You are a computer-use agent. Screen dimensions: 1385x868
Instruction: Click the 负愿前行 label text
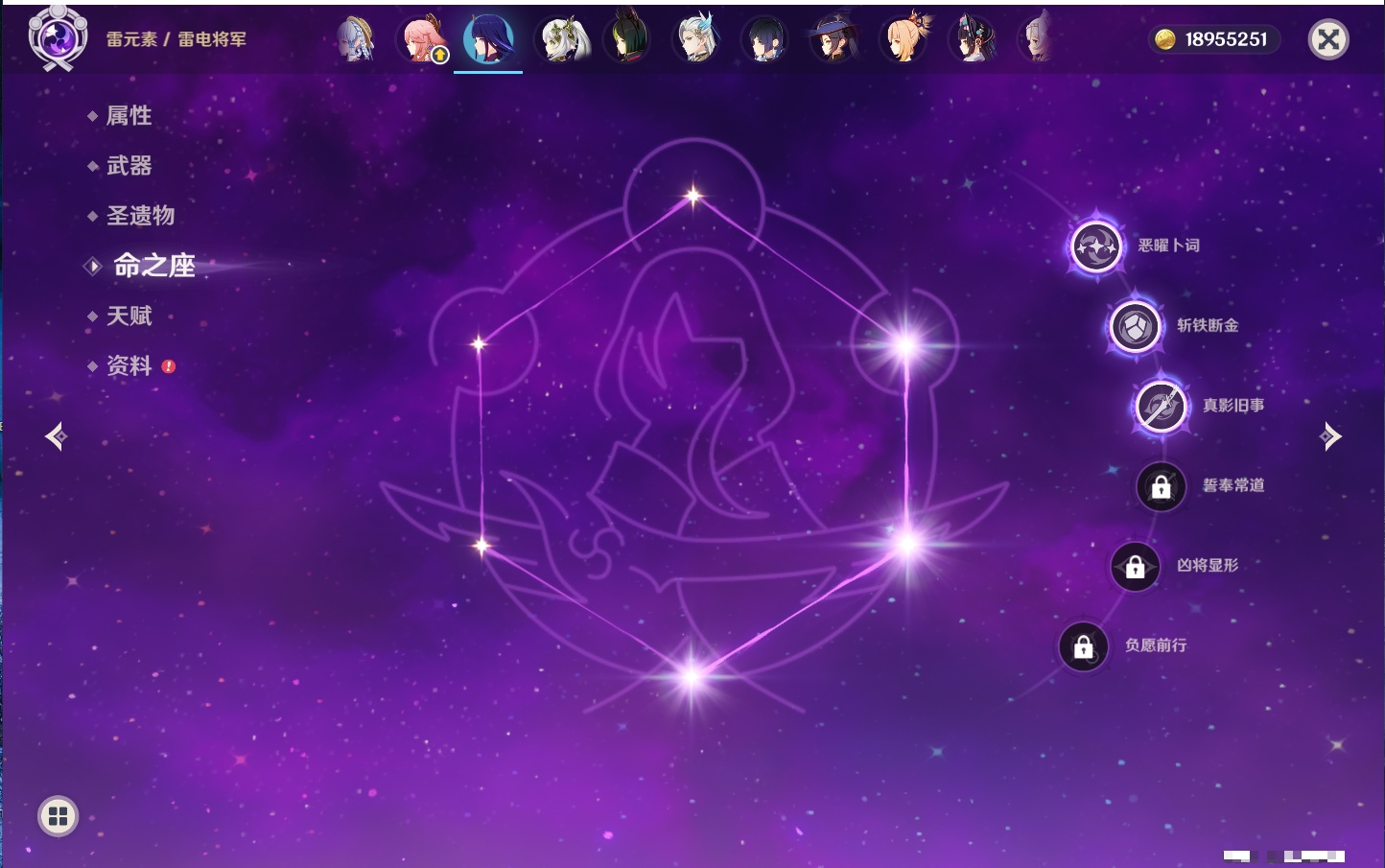[x=1156, y=645]
